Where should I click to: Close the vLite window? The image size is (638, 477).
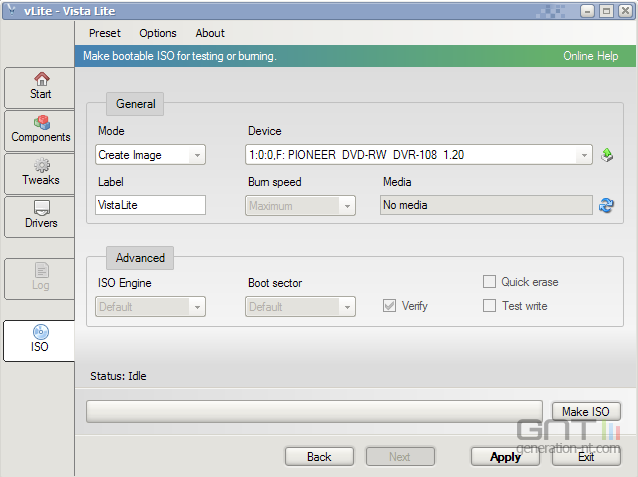(x=625, y=11)
